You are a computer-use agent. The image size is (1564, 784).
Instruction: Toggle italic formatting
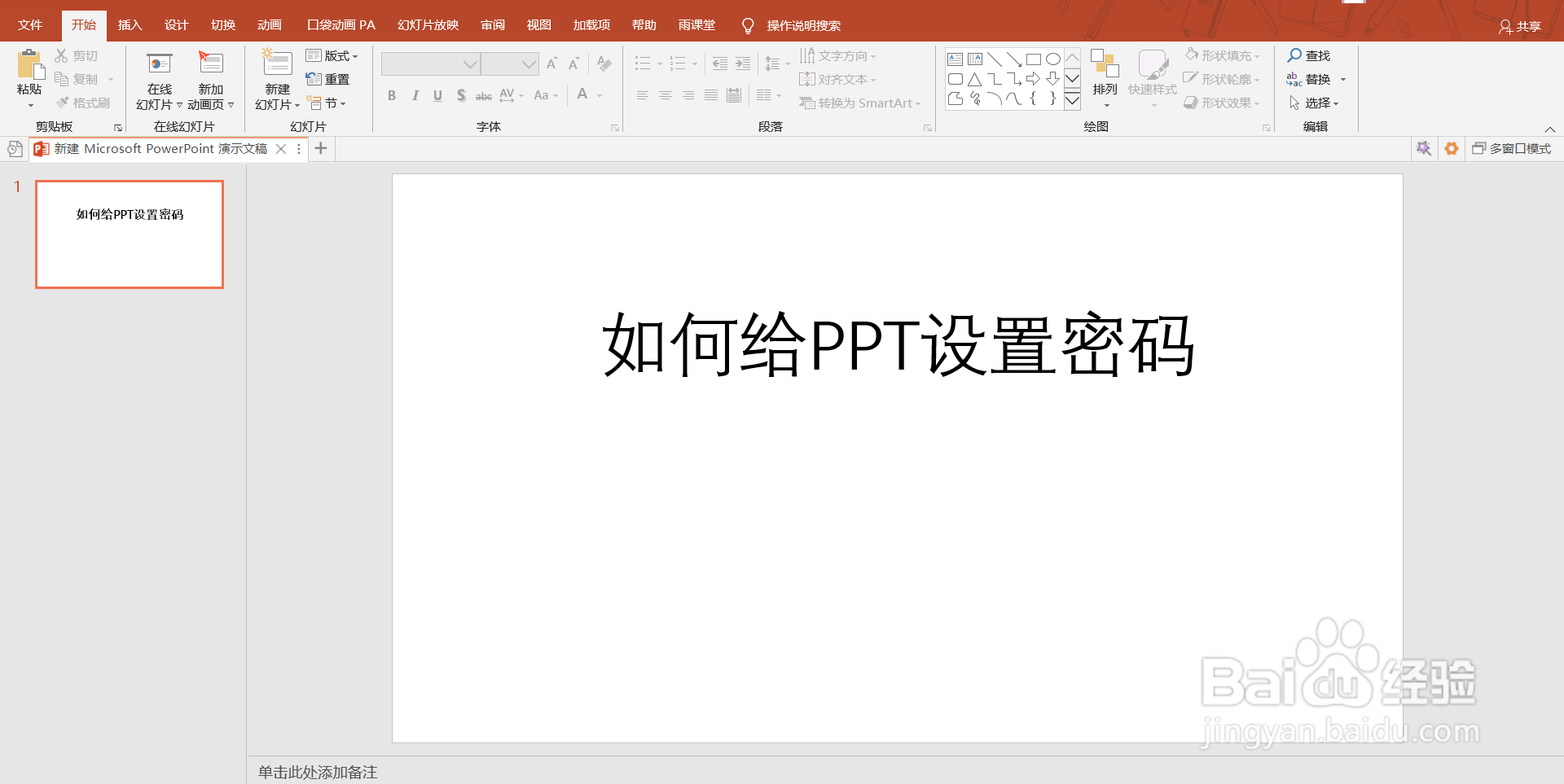pos(415,95)
